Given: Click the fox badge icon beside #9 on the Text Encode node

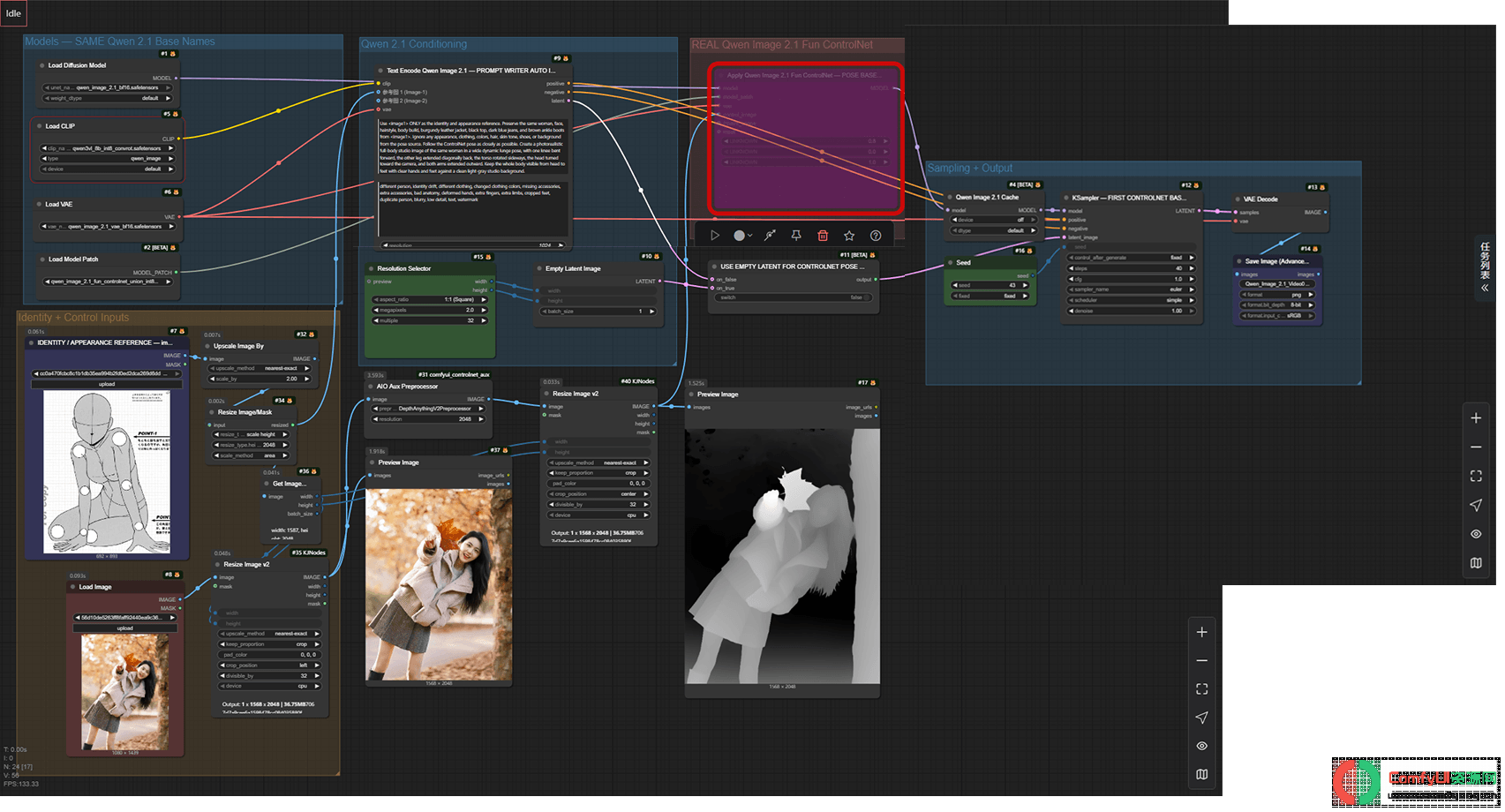Looking at the screenshot, I should point(566,58).
